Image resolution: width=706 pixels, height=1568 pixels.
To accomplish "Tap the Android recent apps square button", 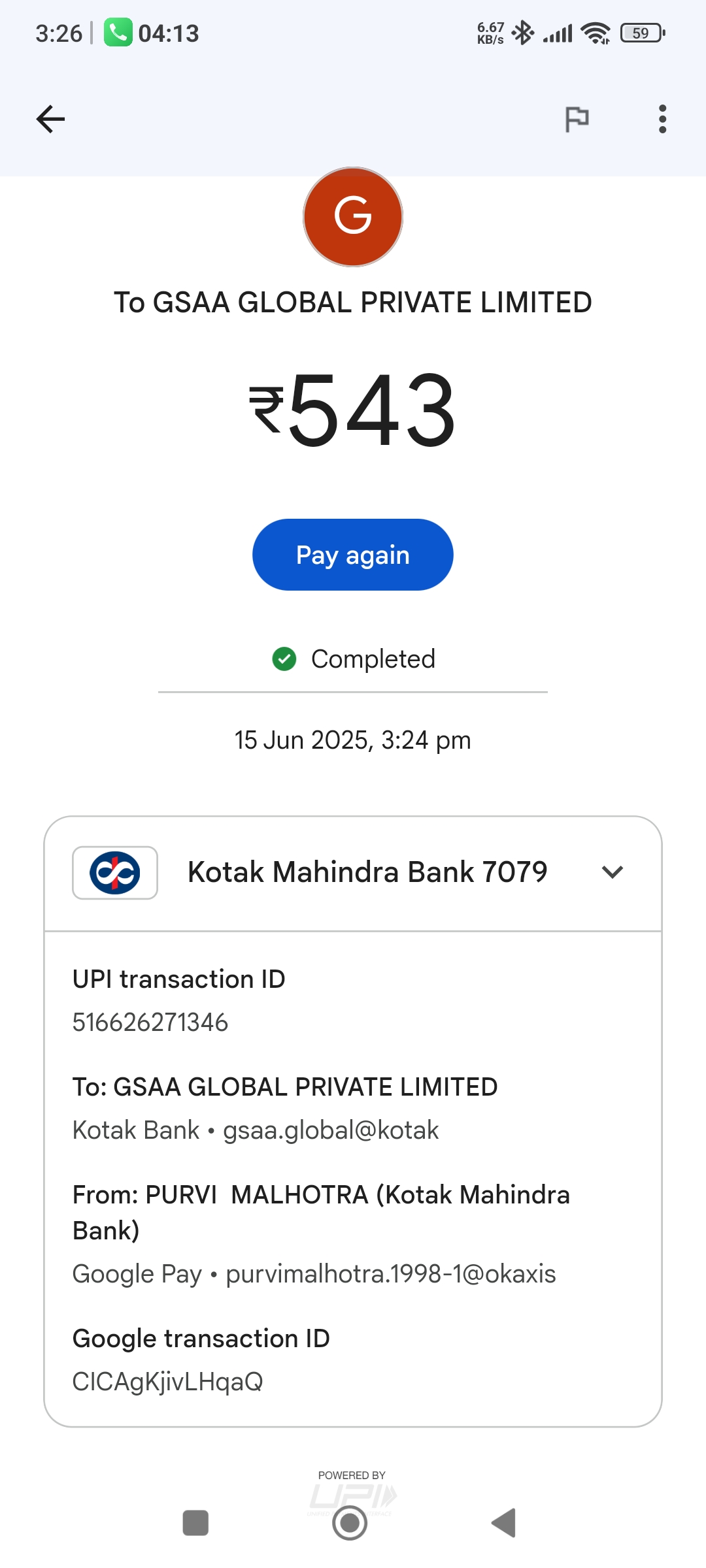I will click(x=195, y=1523).
